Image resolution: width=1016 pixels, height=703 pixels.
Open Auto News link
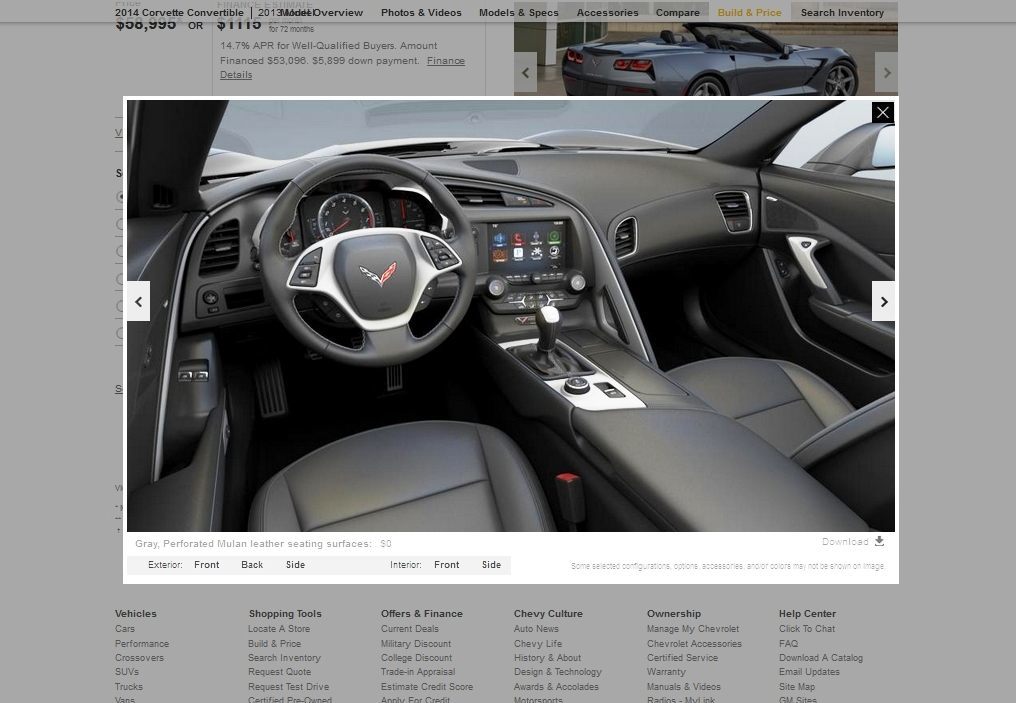(x=536, y=628)
